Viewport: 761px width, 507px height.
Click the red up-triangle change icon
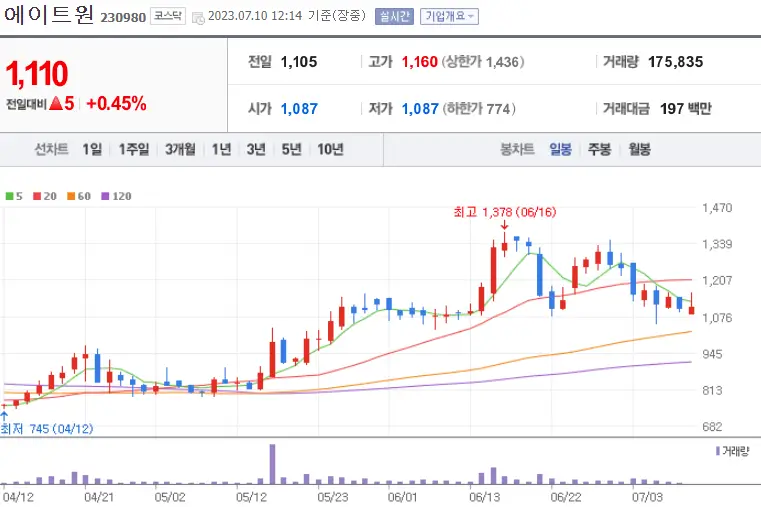click(x=56, y=103)
